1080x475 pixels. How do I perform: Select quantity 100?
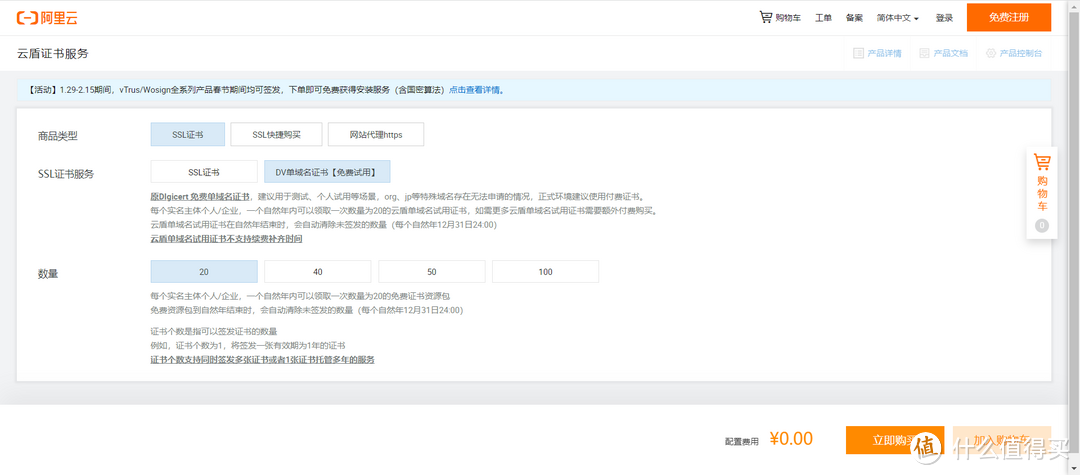(546, 271)
